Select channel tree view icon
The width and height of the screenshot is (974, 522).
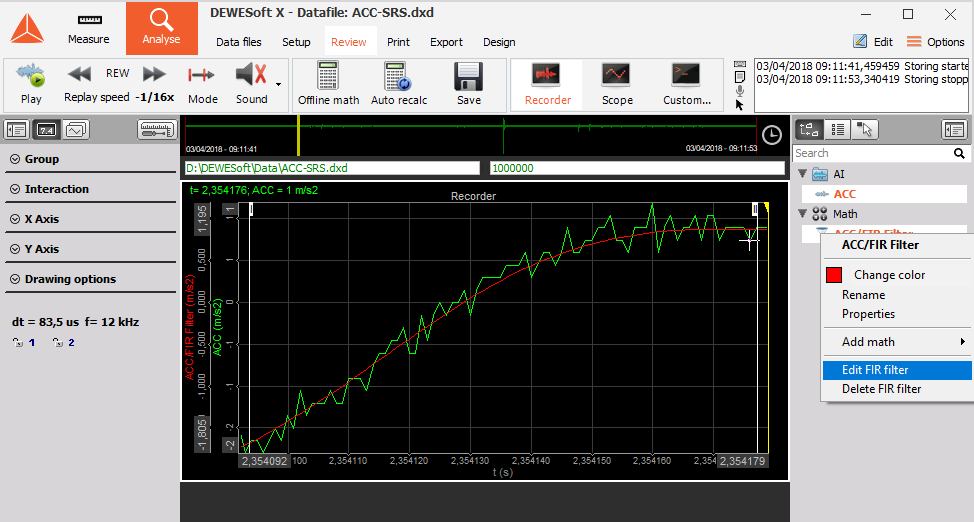[x=809, y=129]
